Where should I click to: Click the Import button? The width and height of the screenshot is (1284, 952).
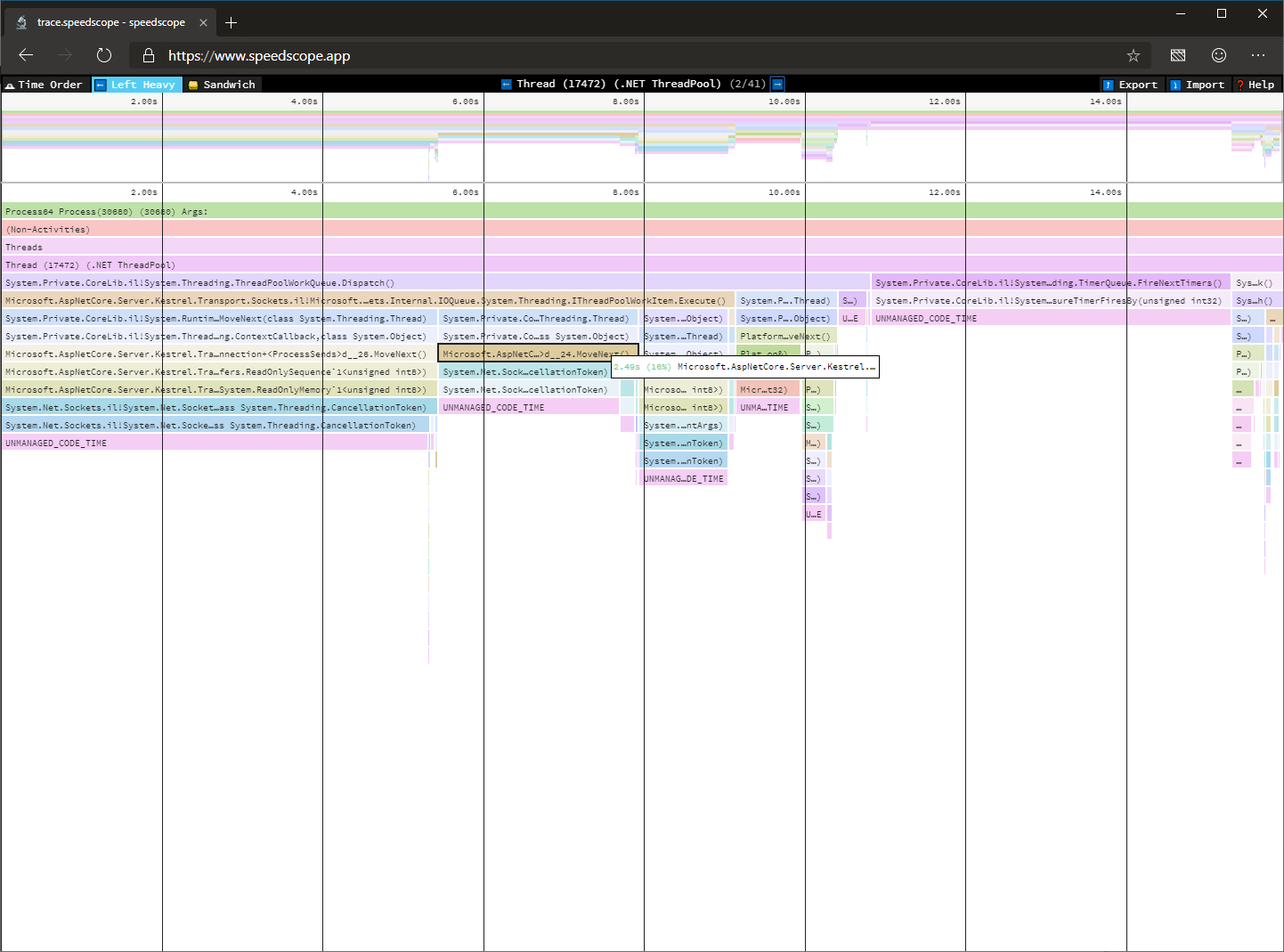[1198, 85]
